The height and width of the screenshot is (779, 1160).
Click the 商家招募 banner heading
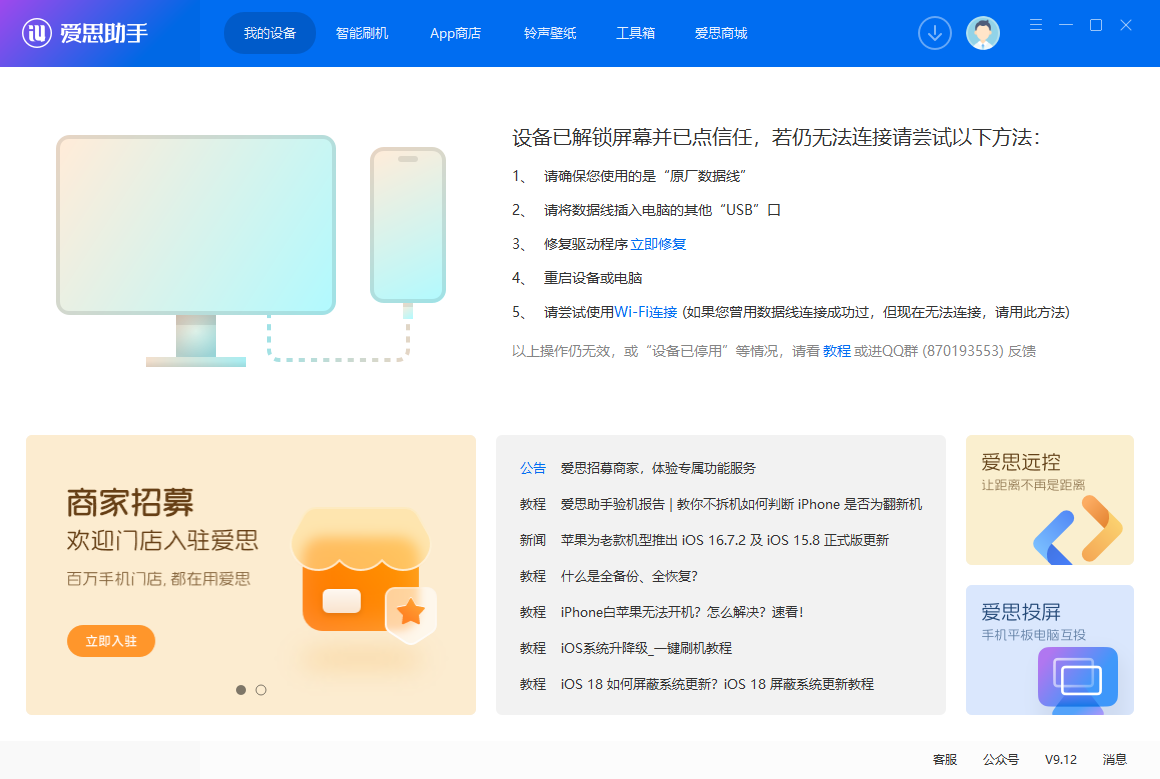click(x=130, y=503)
